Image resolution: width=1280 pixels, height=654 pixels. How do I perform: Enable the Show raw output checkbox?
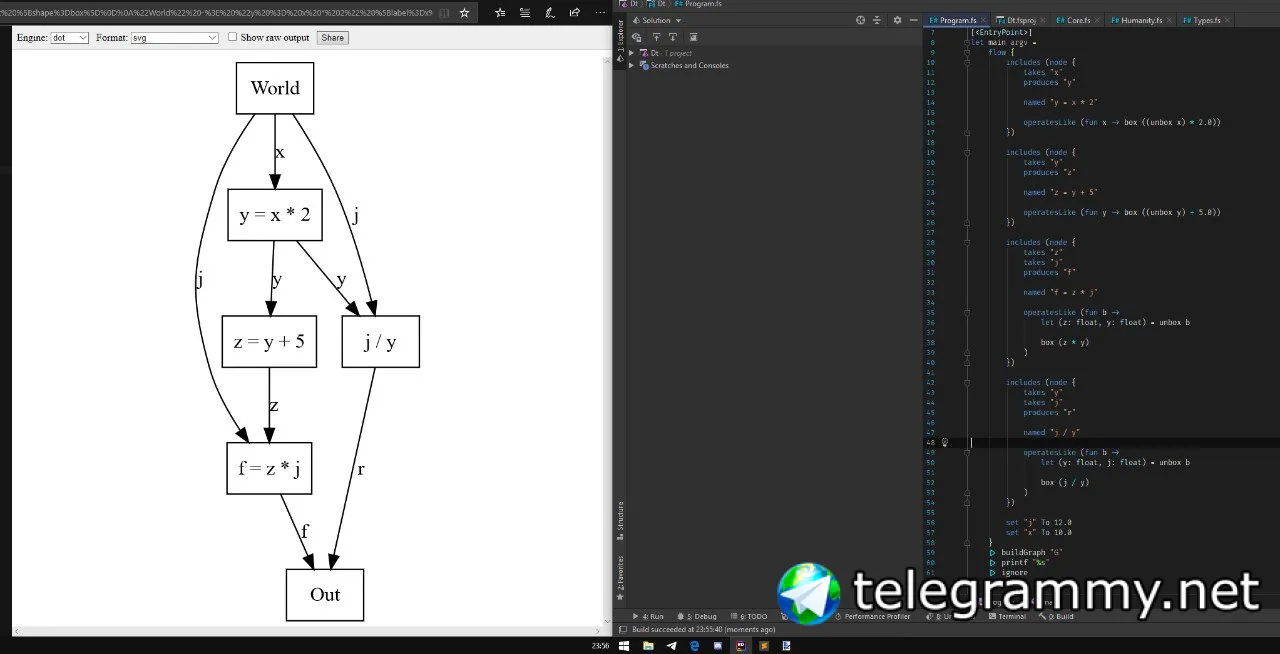point(233,37)
